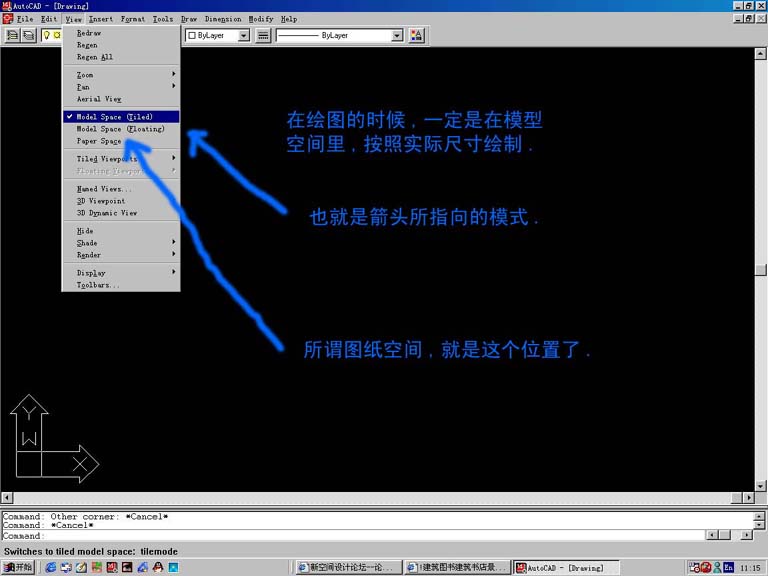Toggle checked Model Space (Tiled) option
Screen dimensions: 768x576
pos(121,117)
